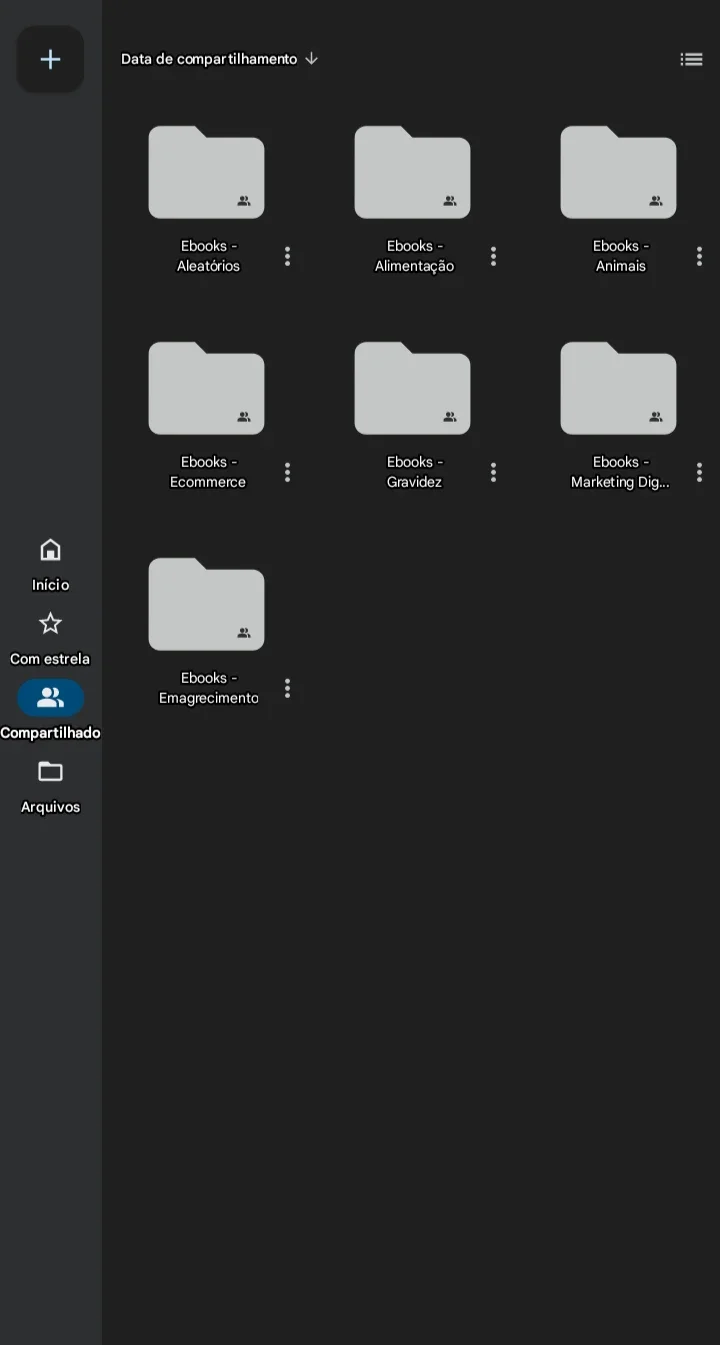Viewport: 720px width, 1345px height.
Task: Show three-dot menu for Ebooks - Ecommerce
Action: [287, 473]
